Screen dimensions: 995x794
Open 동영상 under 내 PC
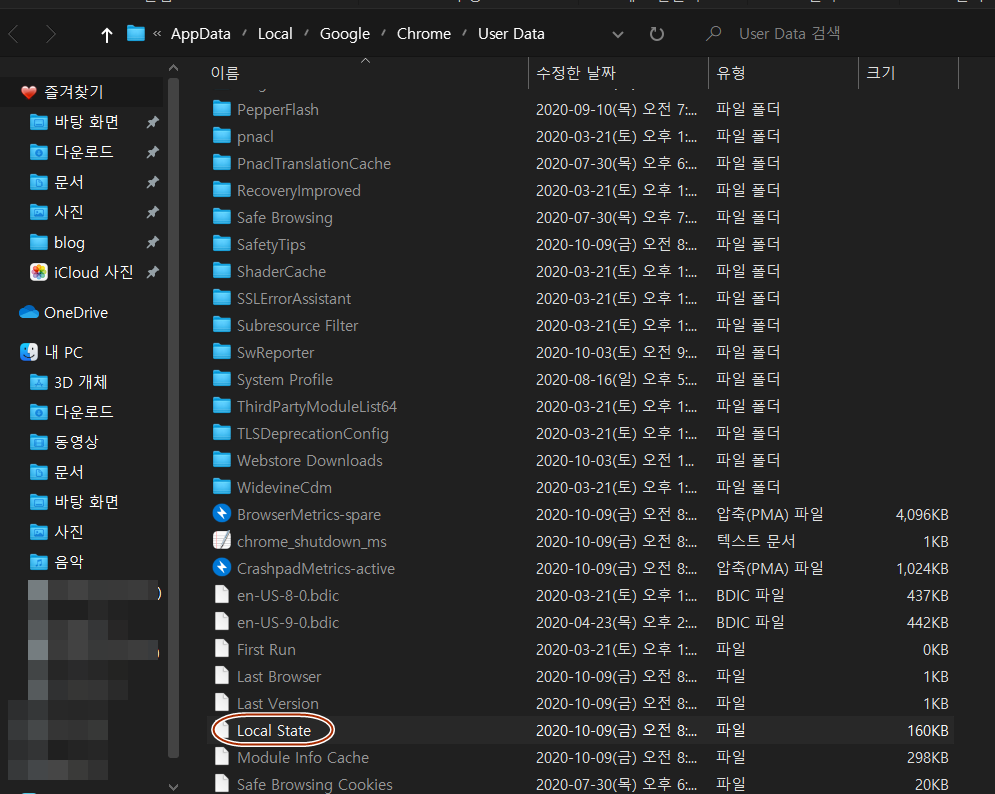76,442
